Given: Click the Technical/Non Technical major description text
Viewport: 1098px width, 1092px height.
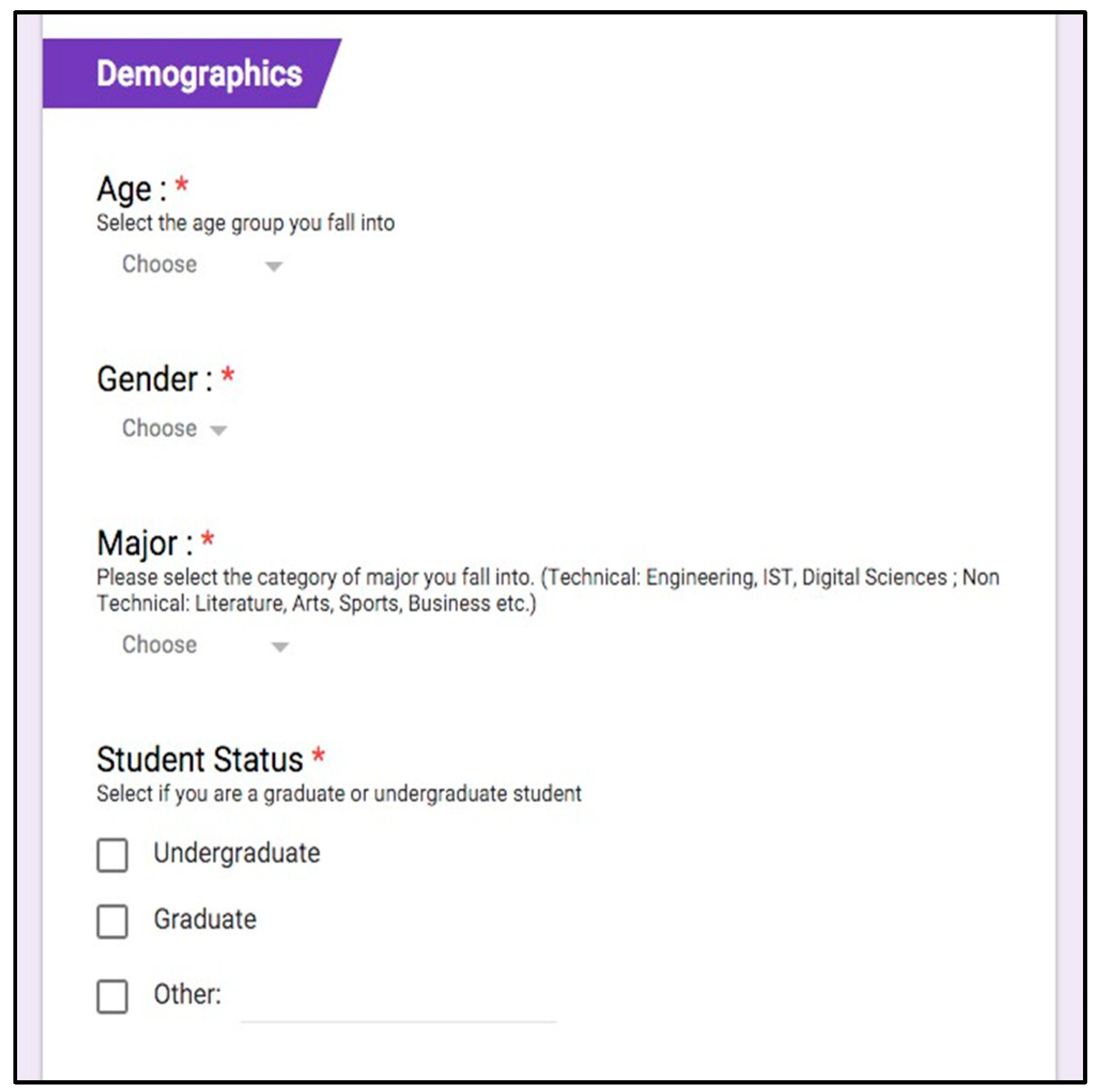Looking at the screenshot, I should pos(547,590).
